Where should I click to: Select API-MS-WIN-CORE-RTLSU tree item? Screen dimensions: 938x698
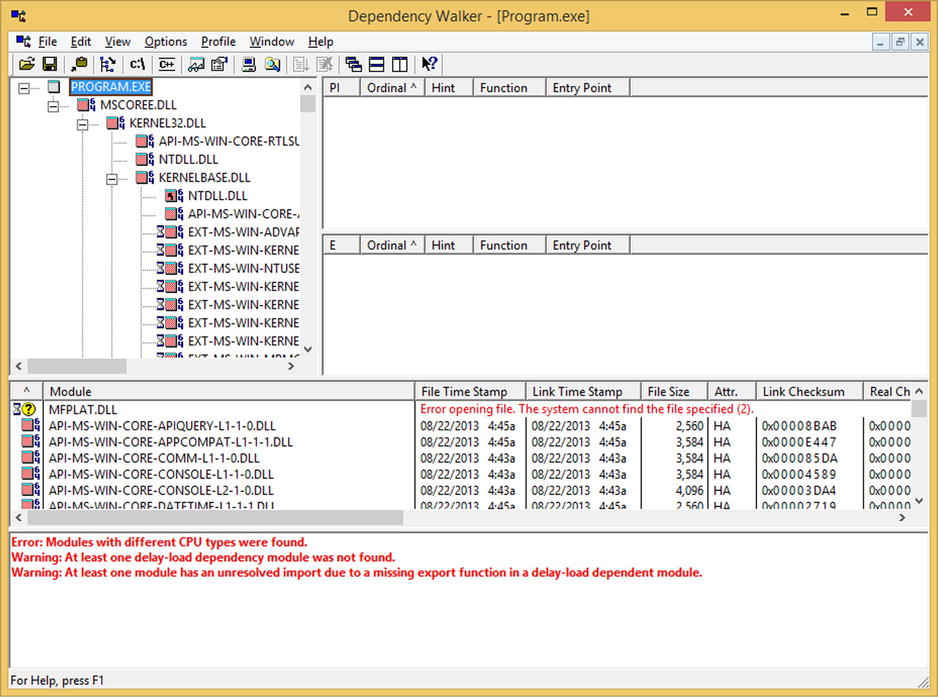click(x=229, y=141)
